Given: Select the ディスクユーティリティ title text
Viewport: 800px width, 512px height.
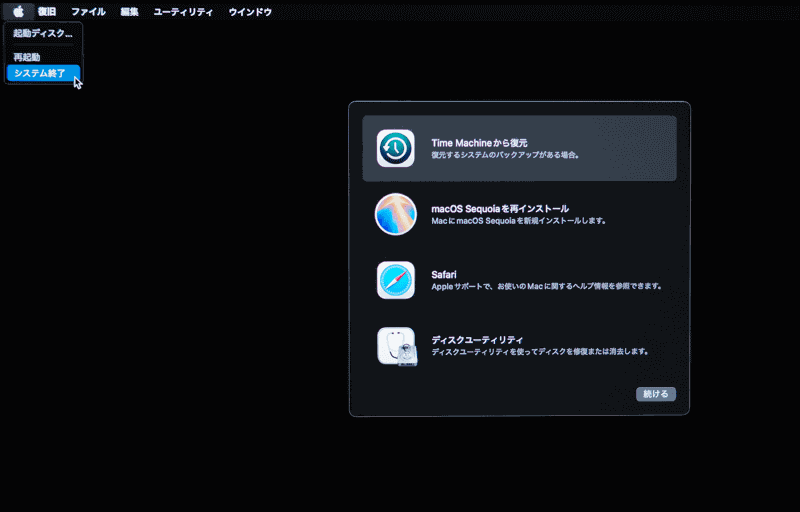Looking at the screenshot, I should 477,340.
